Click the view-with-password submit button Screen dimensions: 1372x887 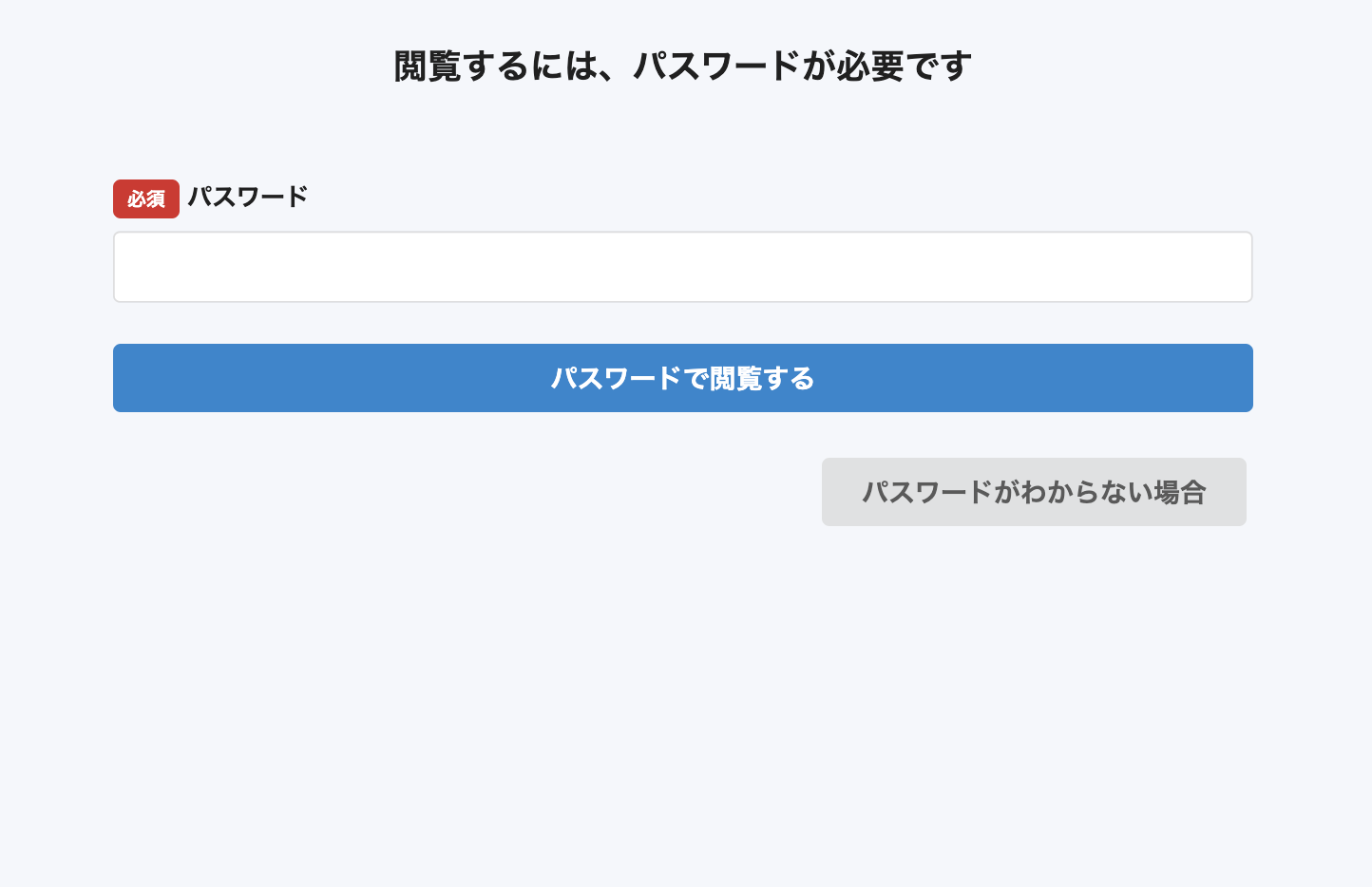[682, 378]
